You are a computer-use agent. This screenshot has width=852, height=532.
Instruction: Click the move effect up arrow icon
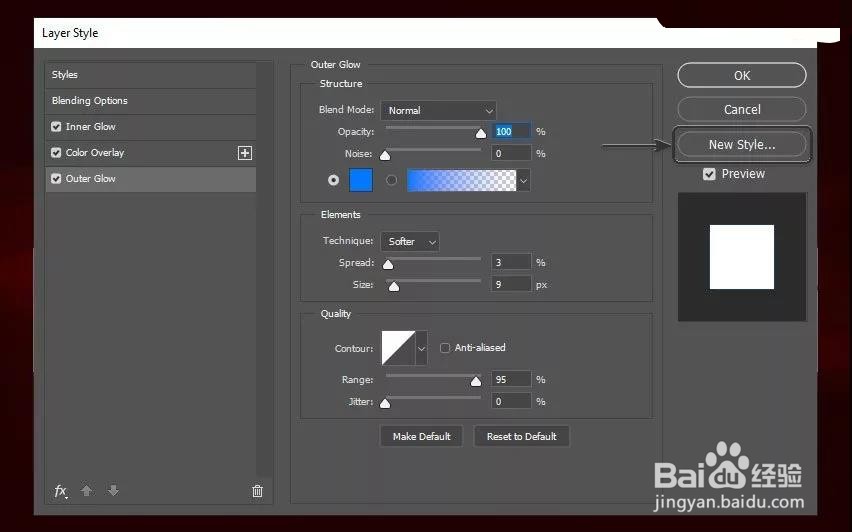tap(86, 491)
